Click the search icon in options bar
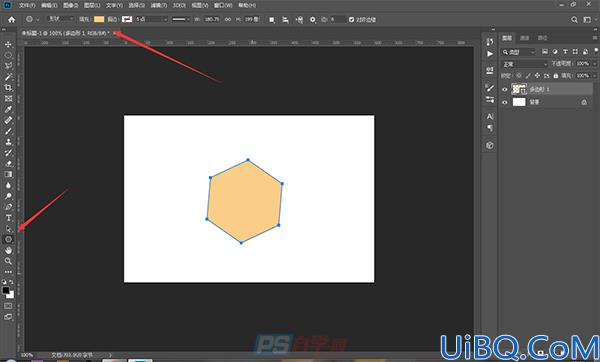Image resolution: width=600 pixels, height=362 pixels. [574, 20]
